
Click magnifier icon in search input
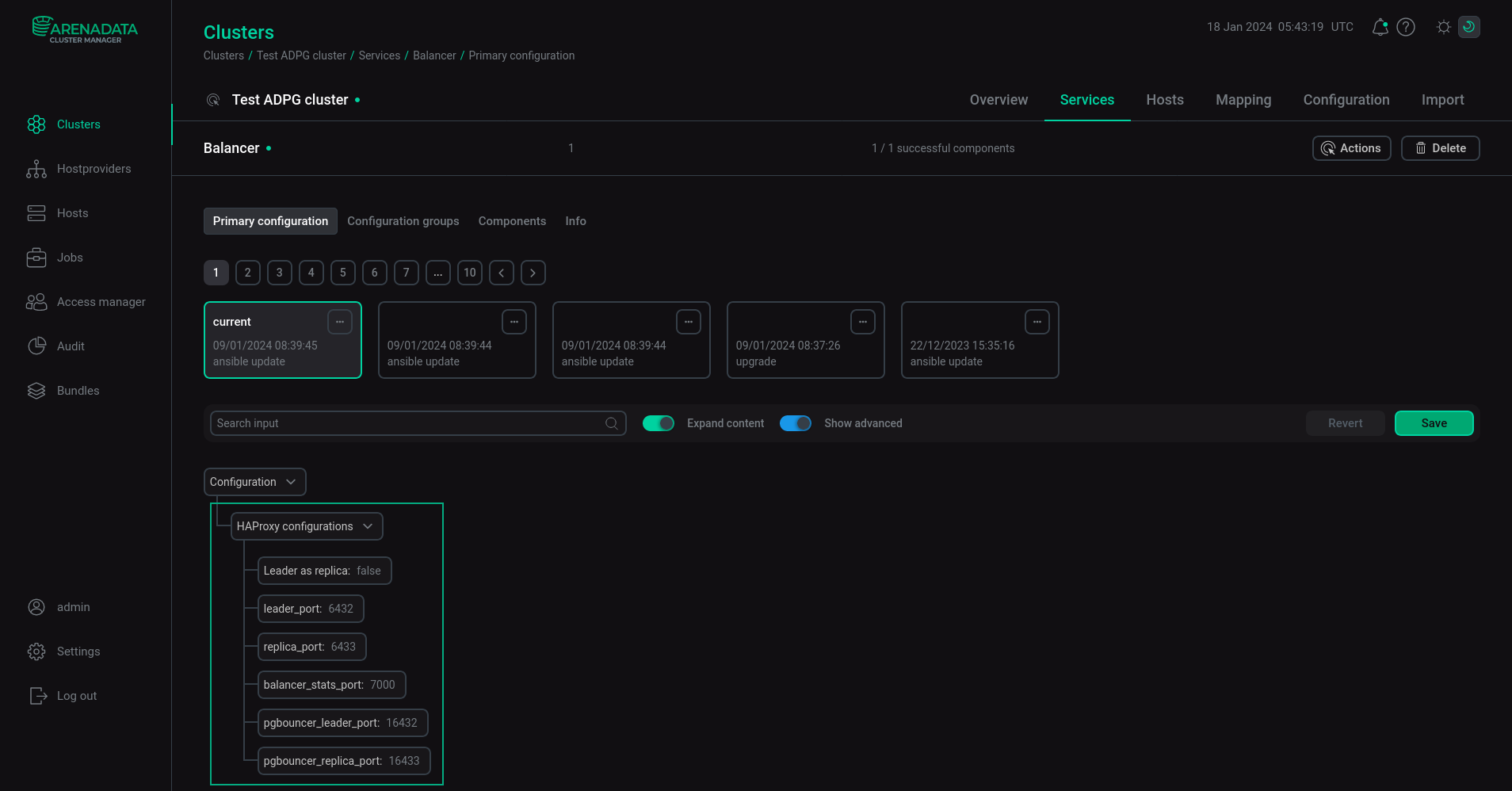click(x=612, y=423)
